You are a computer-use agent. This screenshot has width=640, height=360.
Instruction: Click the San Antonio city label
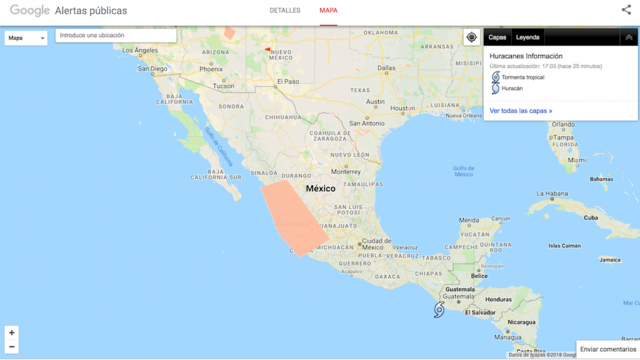point(367,123)
